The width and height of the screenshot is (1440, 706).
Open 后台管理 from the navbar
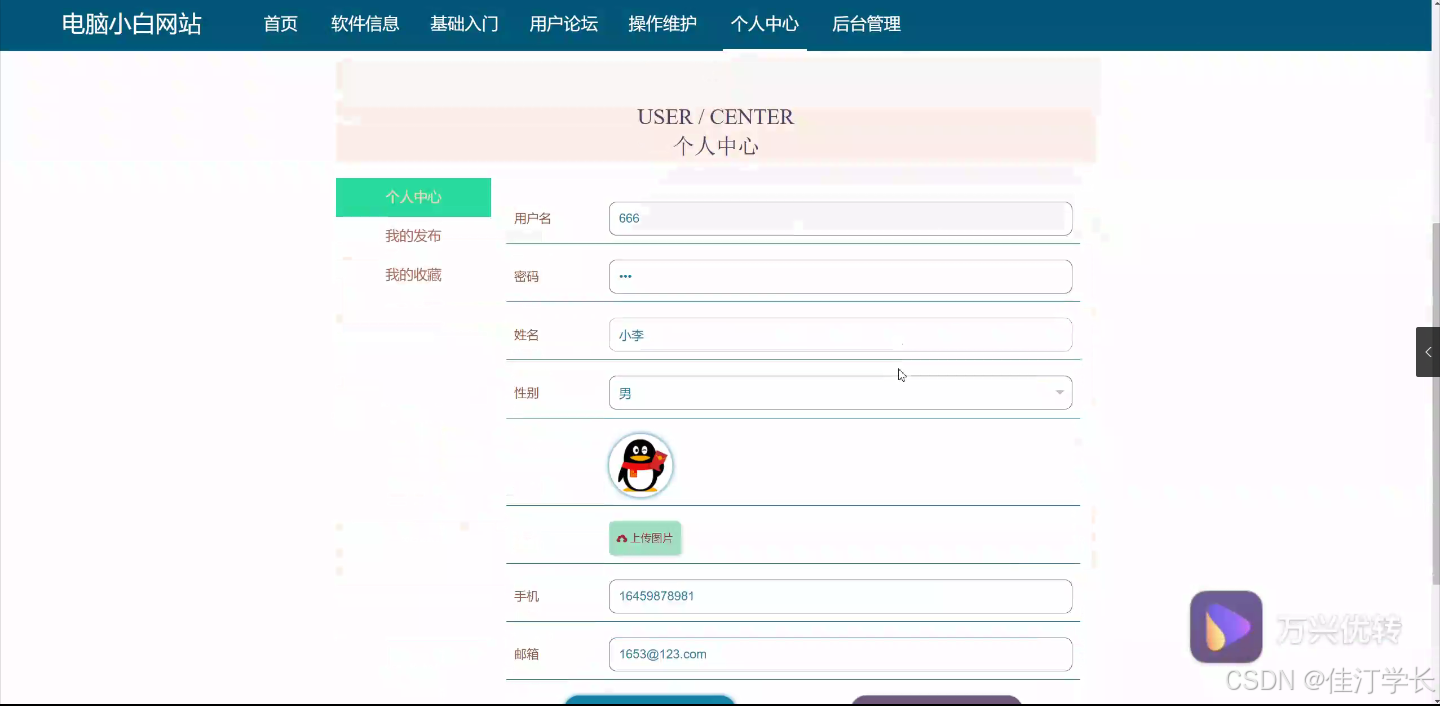867,24
